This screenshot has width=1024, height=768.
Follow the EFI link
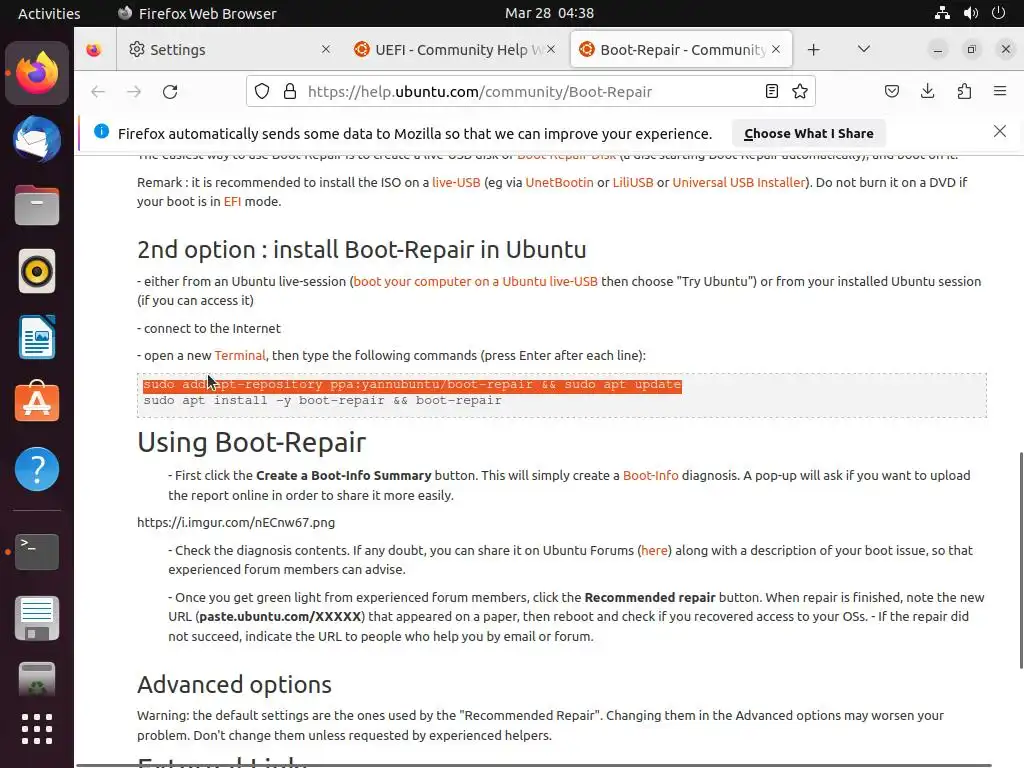click(x=232, y=201)
